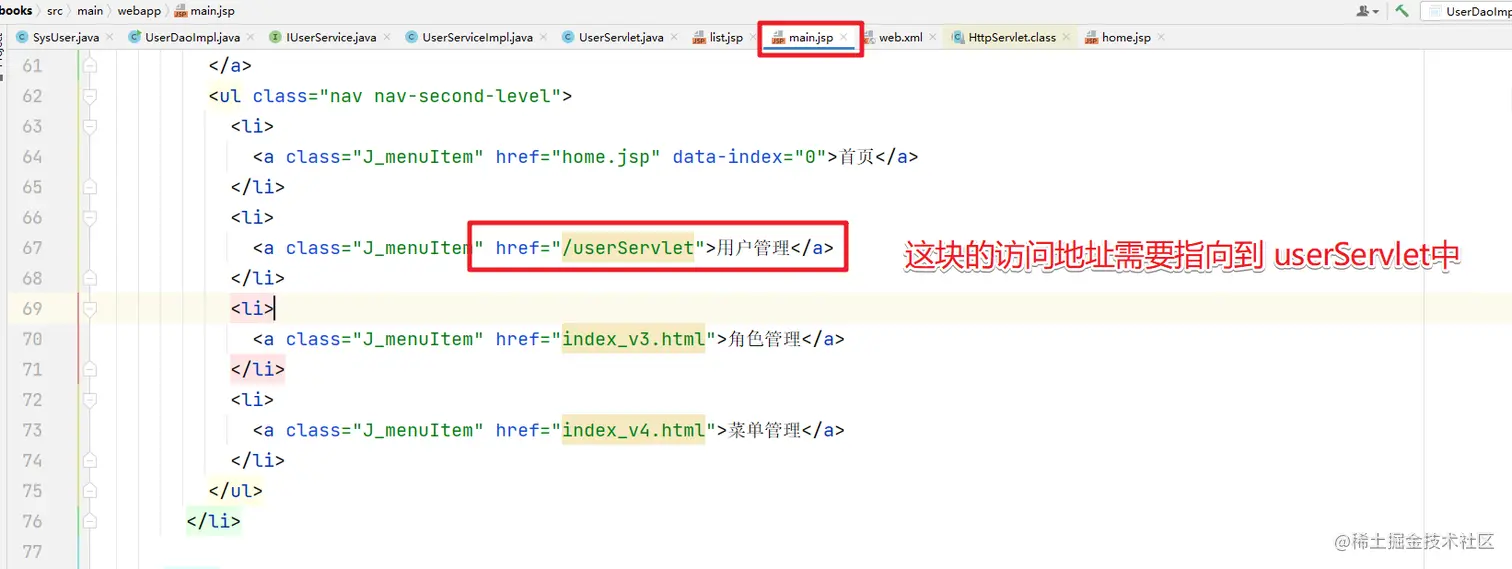The height and width of the screenshot is (569, 1512).
Task: Close the home.jsp tab
Action: pyautogui.click(x=1161, y=37)
